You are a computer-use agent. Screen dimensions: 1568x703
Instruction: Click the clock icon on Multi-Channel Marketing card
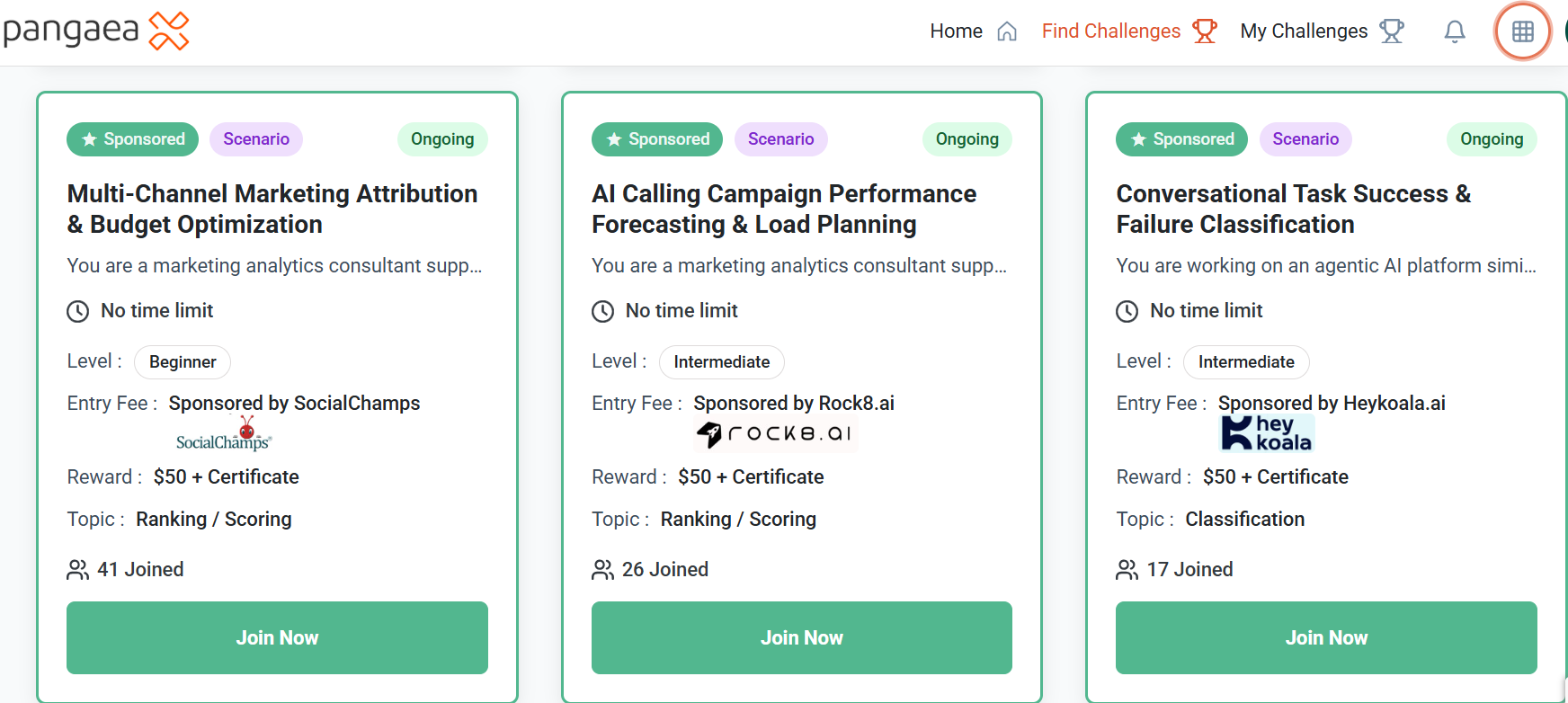point(78,311)
